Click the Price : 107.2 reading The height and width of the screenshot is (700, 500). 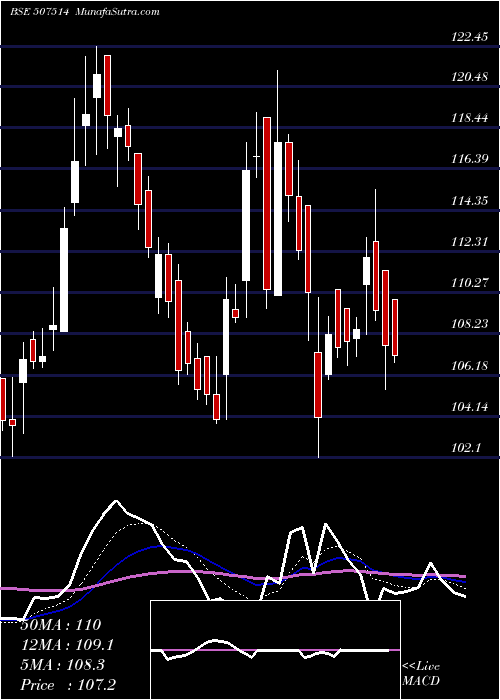coord(67,685)
